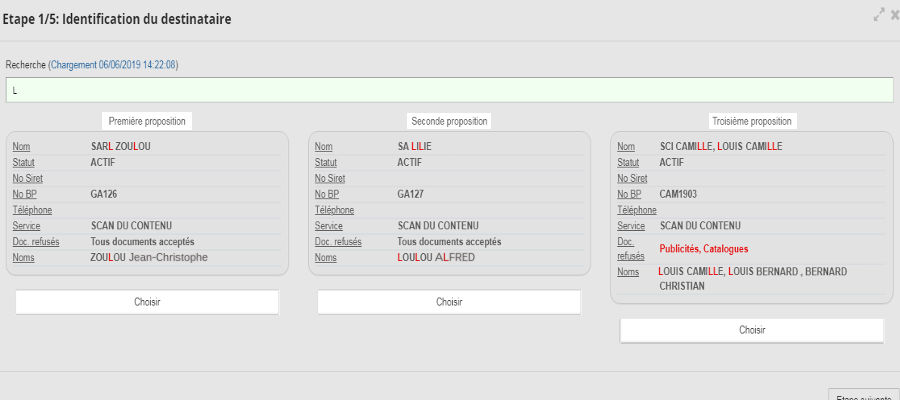
Task: Click Téléphone label in second proposition
Action: point(335,210)
